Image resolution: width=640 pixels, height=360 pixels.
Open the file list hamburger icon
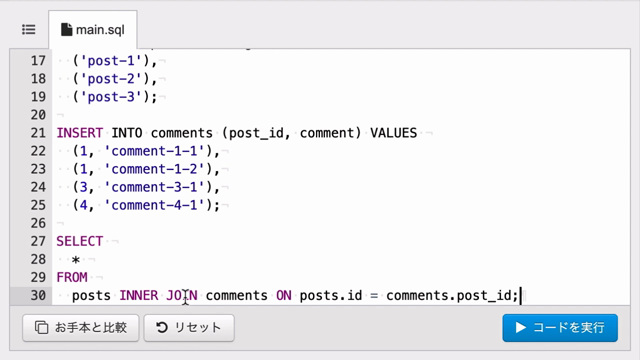pyautogui.click(x=29, y=30)
